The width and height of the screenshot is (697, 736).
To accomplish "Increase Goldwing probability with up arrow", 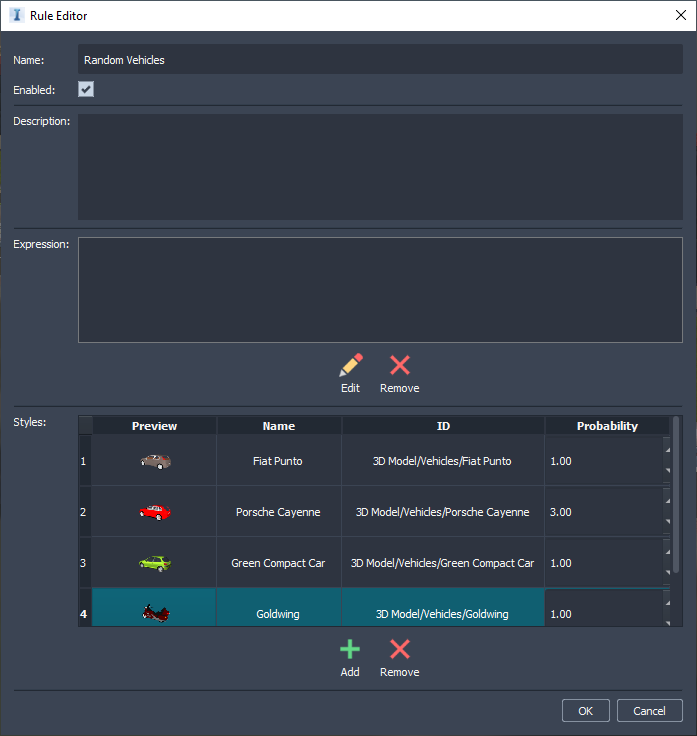I will [667, 603].
